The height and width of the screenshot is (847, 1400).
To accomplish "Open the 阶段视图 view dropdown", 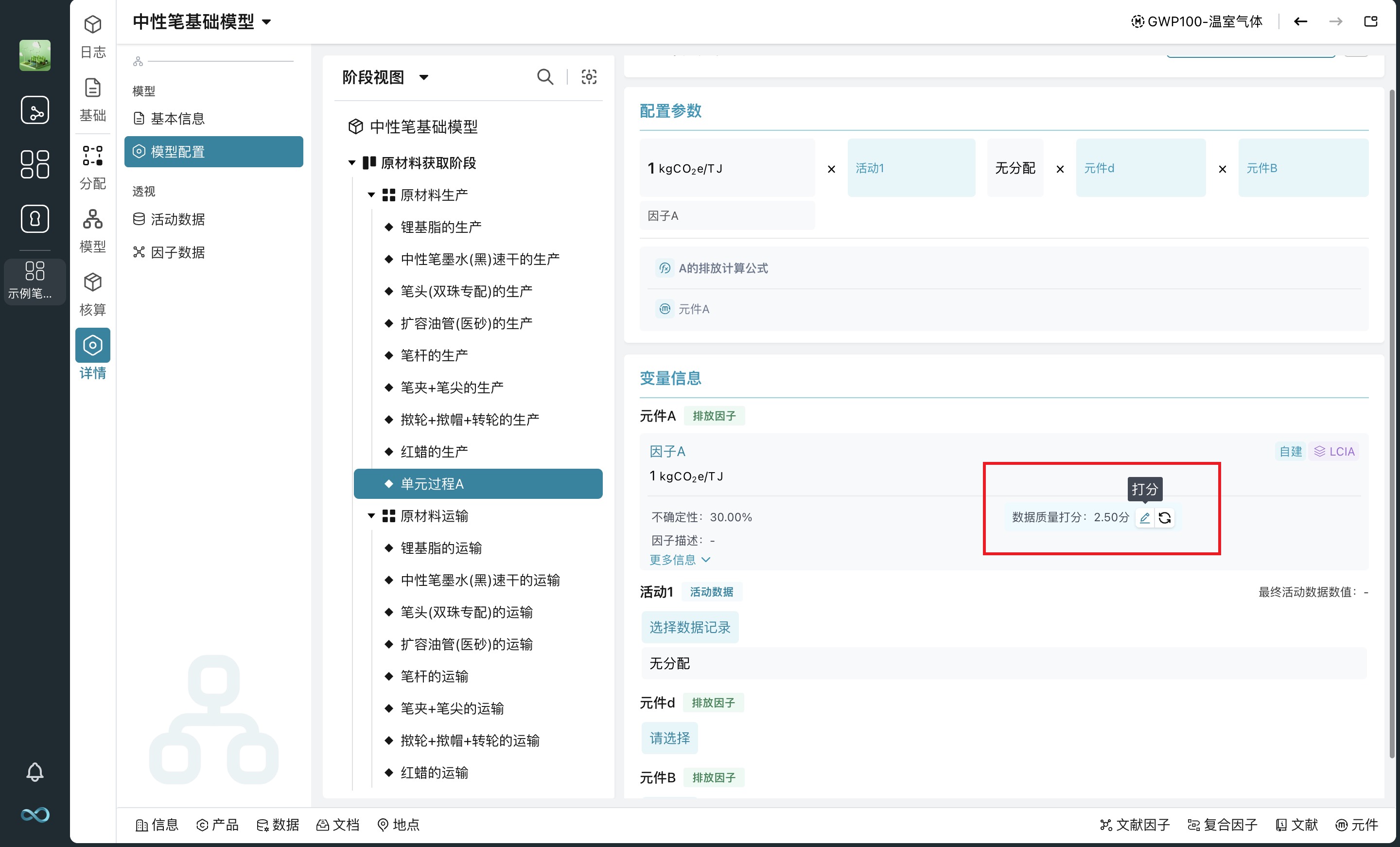I will [423, 77].
